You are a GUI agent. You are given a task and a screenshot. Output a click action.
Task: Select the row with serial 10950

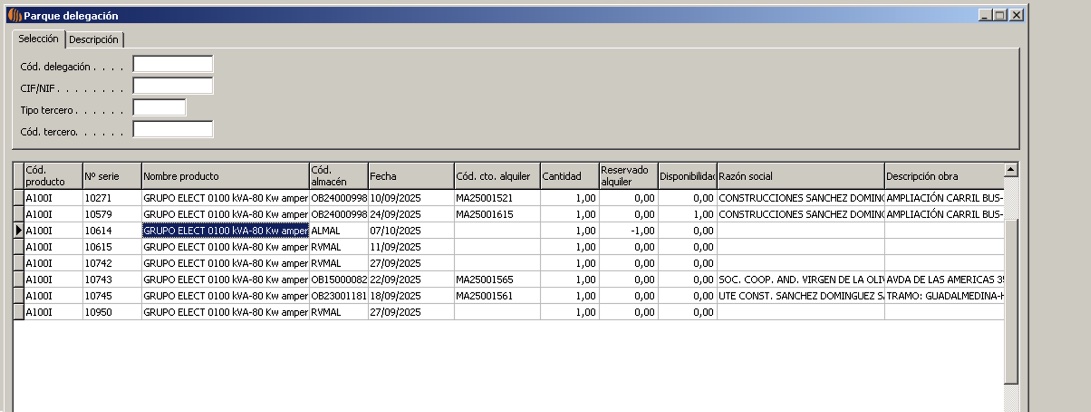(x=111, y=312)
